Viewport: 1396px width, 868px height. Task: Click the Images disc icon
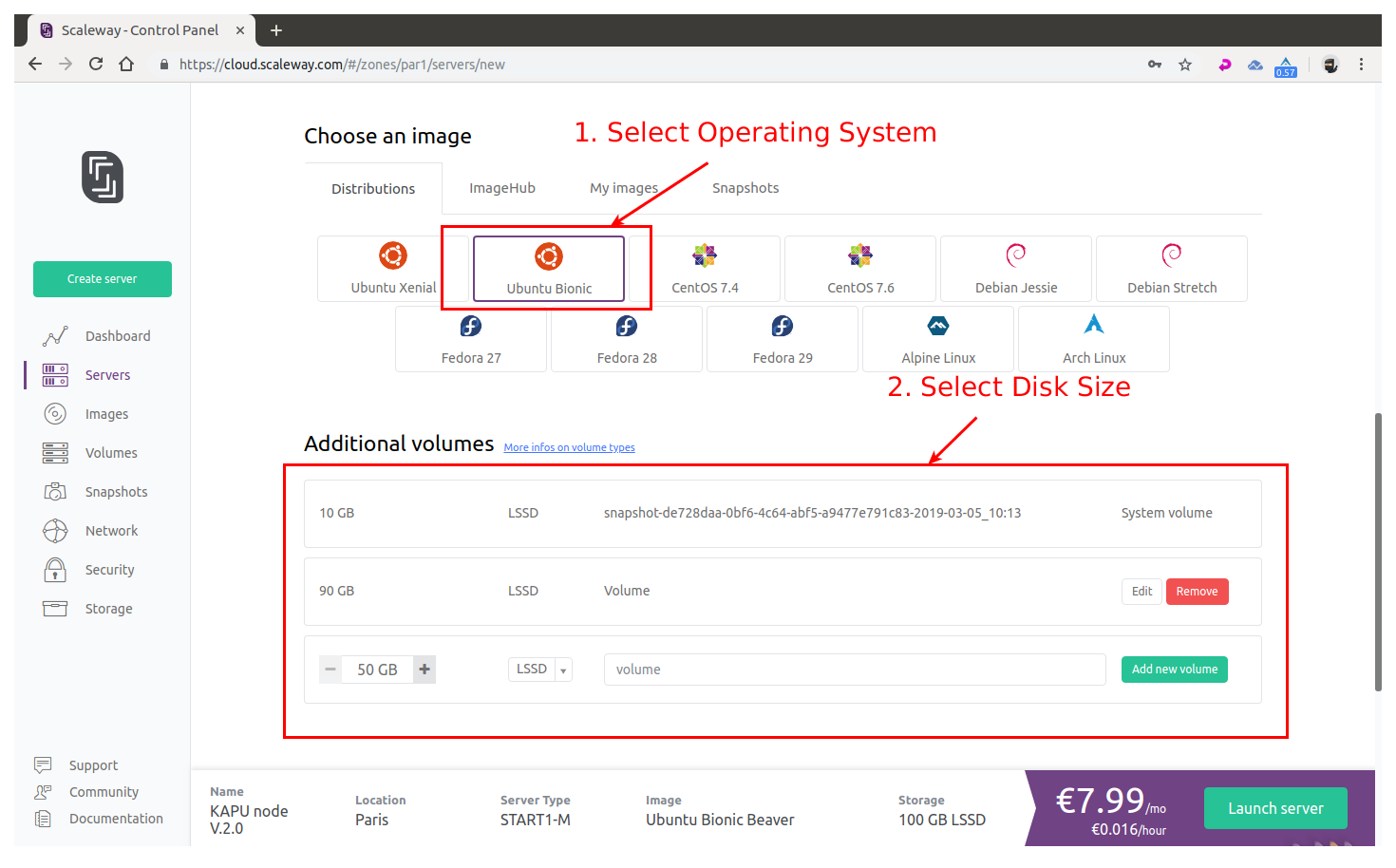click(55, 414)
